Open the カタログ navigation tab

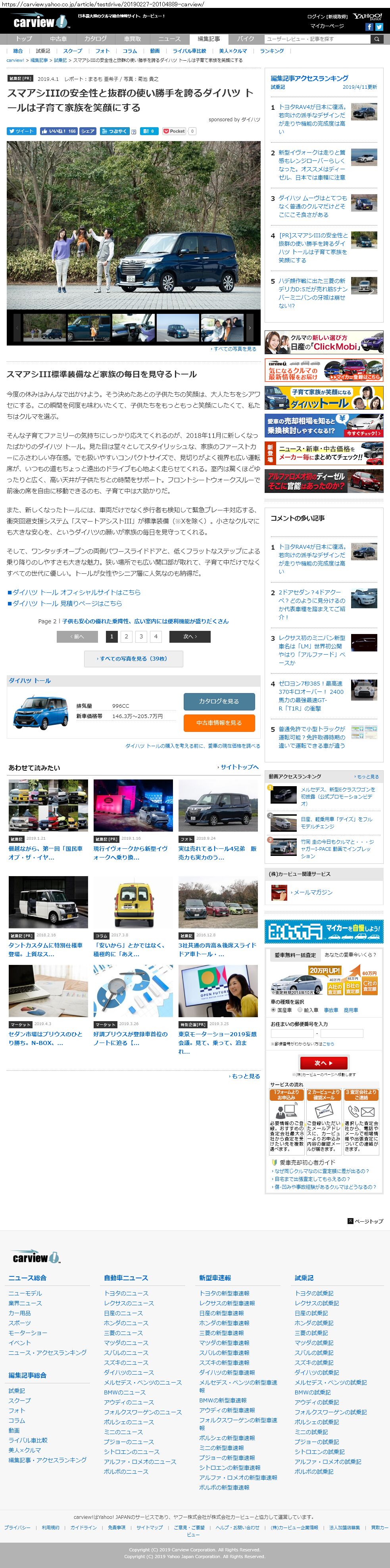(95, 39)
